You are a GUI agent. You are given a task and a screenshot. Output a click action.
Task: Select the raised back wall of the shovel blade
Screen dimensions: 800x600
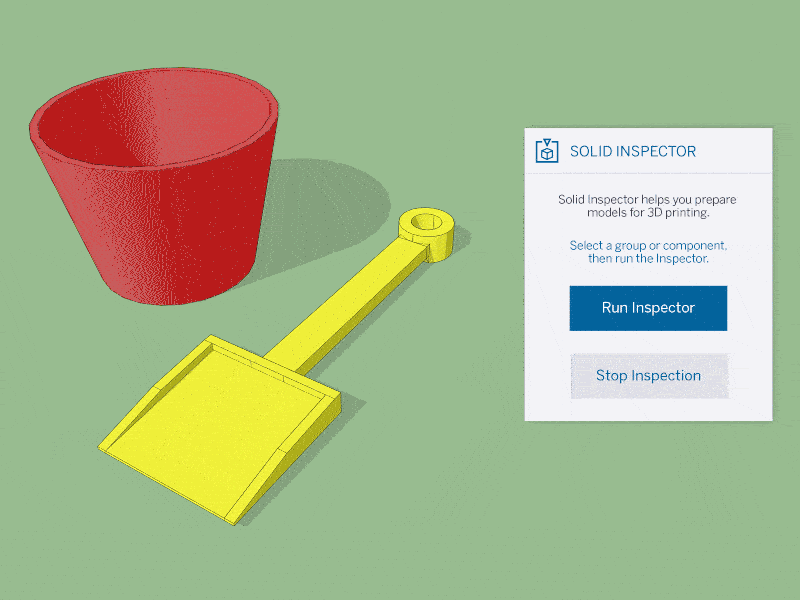[276, 363]
